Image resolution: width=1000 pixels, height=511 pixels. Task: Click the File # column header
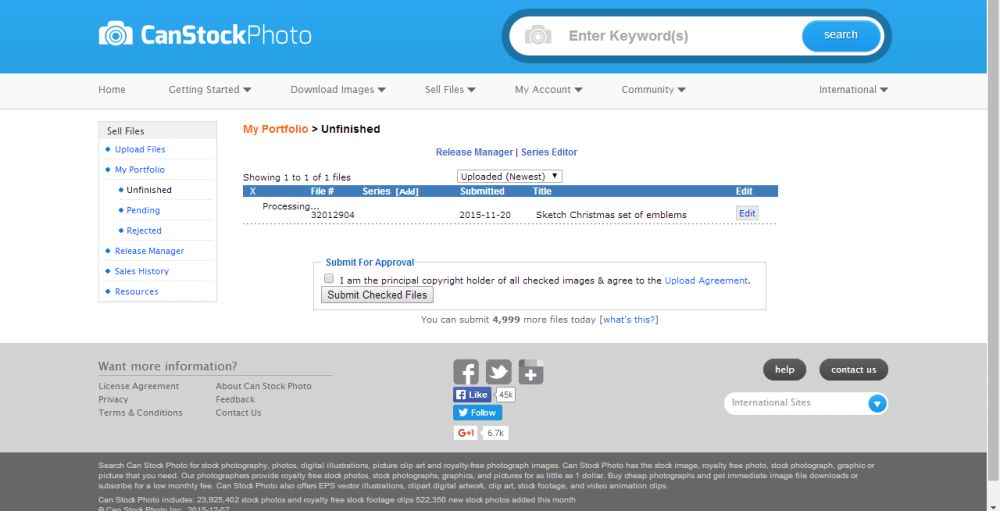click(x=322, y=191)
